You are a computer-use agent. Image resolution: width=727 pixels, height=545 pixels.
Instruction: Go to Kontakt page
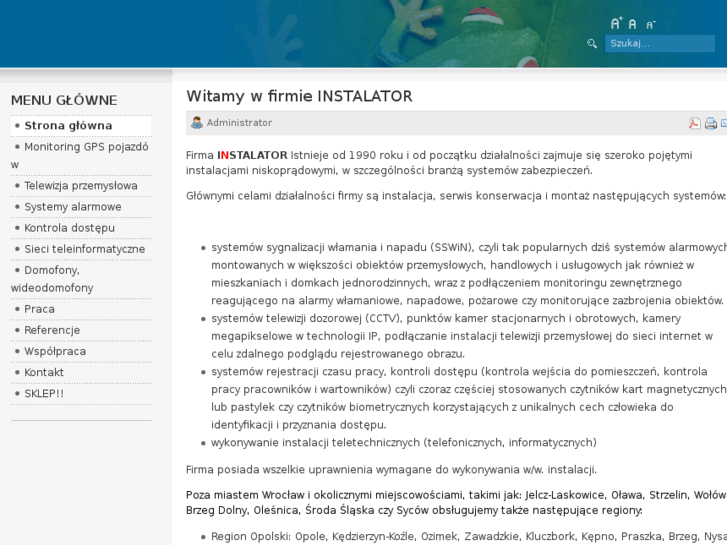click(x=81, y=372)
